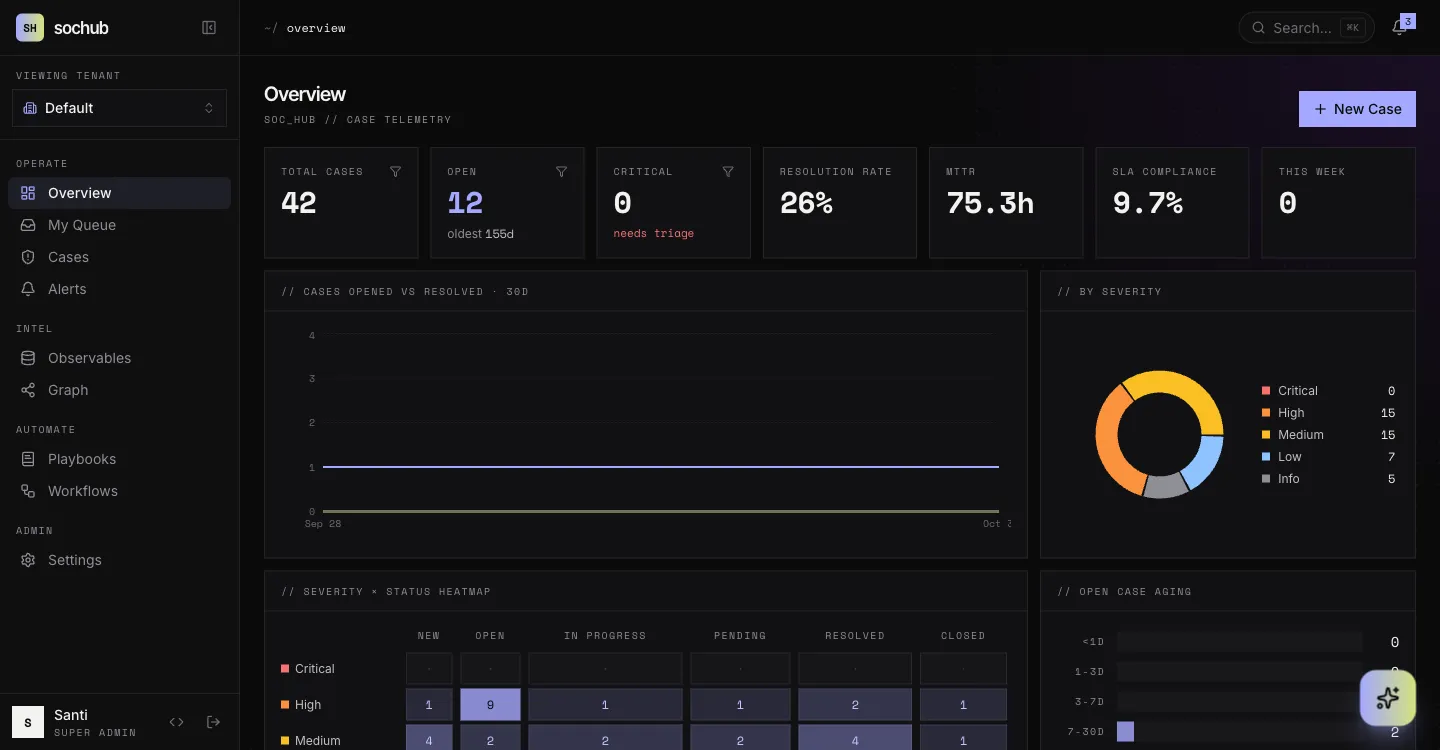Click the PENDING heatmap column header
Viewport: 1440px width, 750px height.
[x=740, y=636]
